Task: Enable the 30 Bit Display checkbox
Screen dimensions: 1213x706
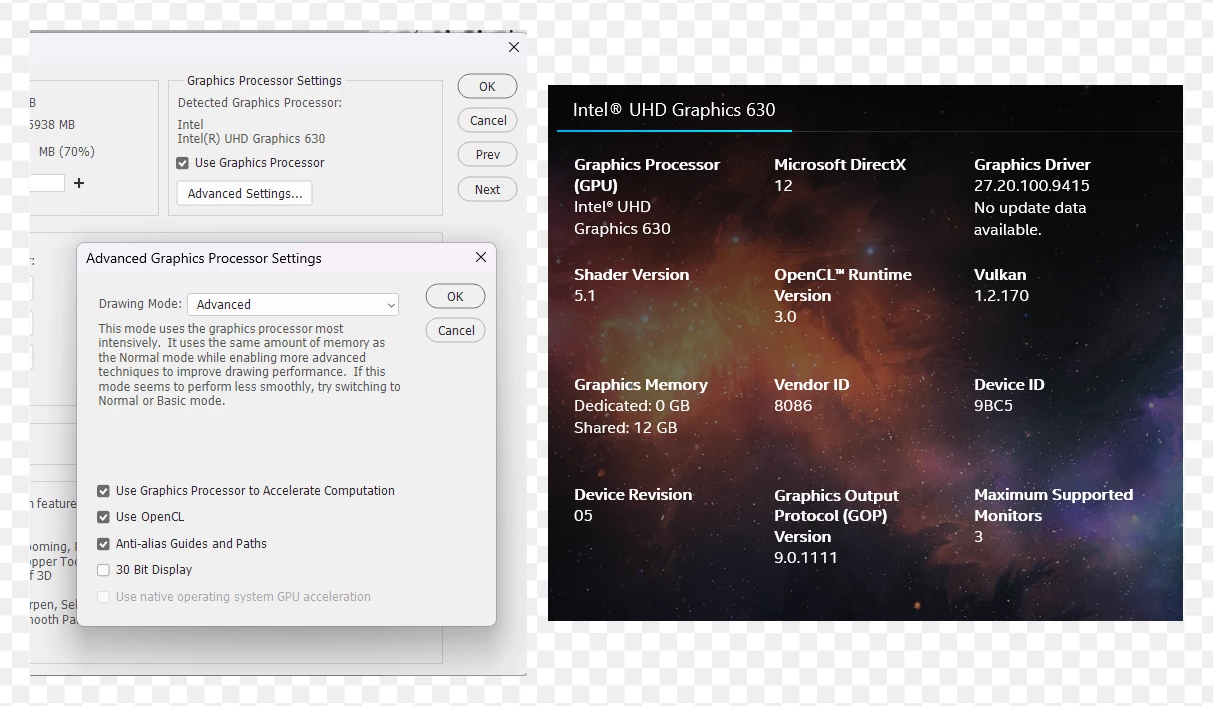Action: [103, 570]
